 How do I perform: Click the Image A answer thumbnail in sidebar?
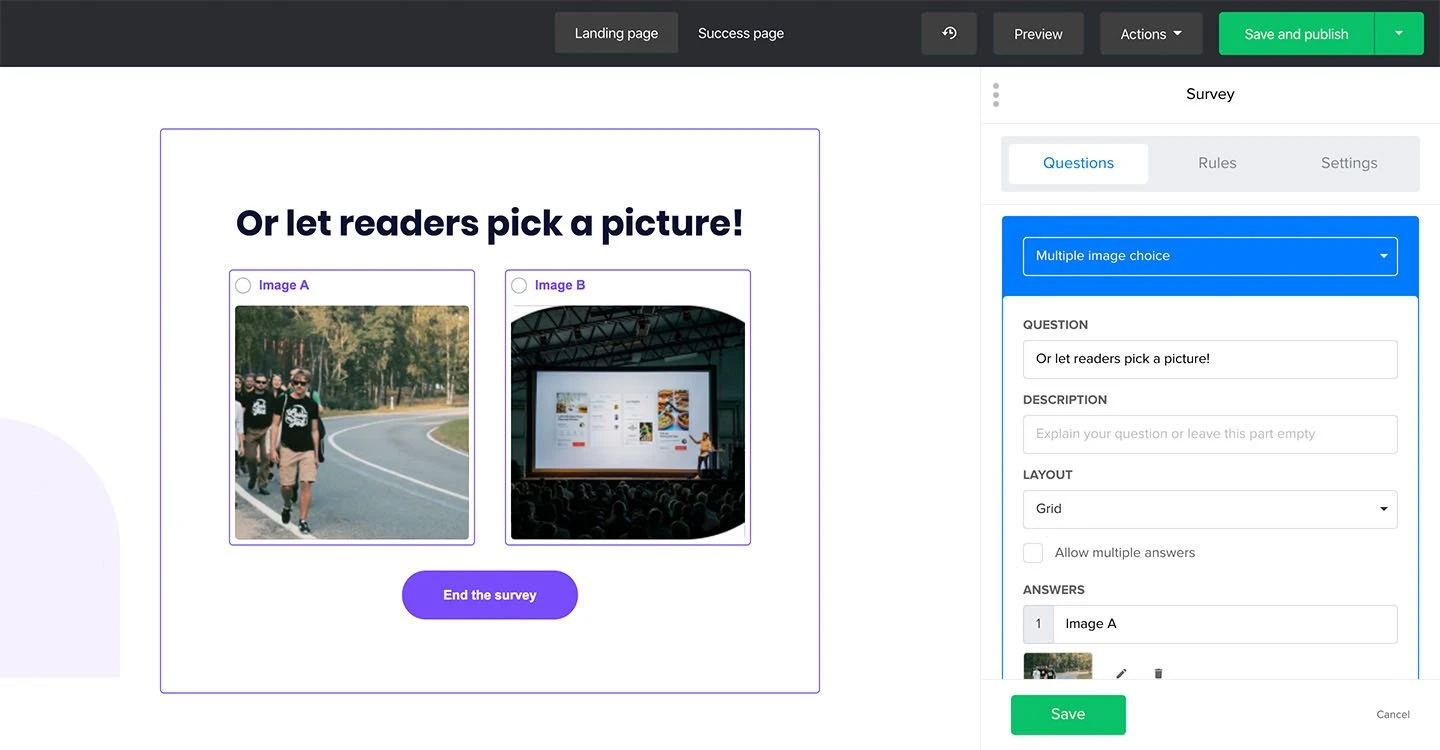click(1057, 667)
